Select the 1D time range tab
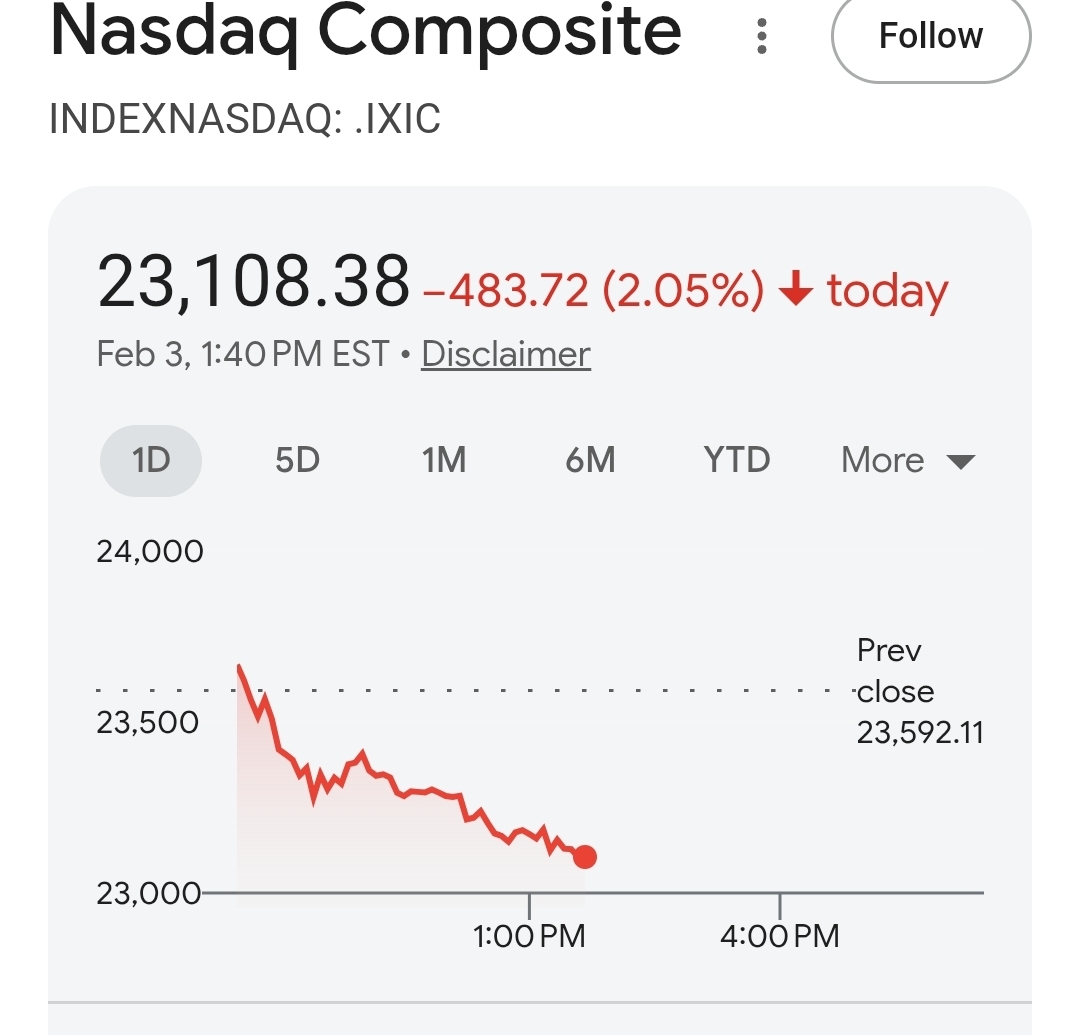 point(151,460)
